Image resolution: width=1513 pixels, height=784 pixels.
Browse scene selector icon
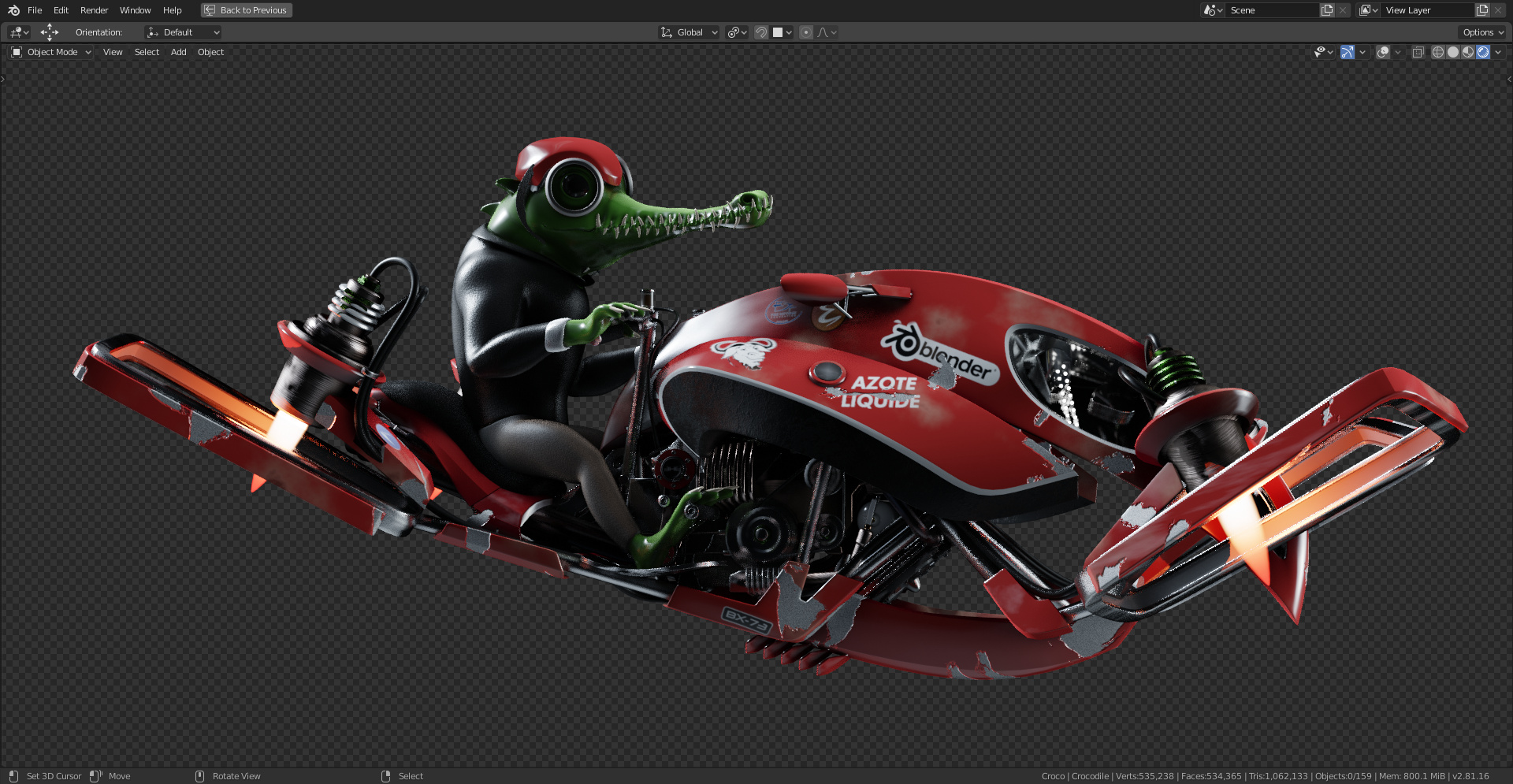tap(1212, 10)
